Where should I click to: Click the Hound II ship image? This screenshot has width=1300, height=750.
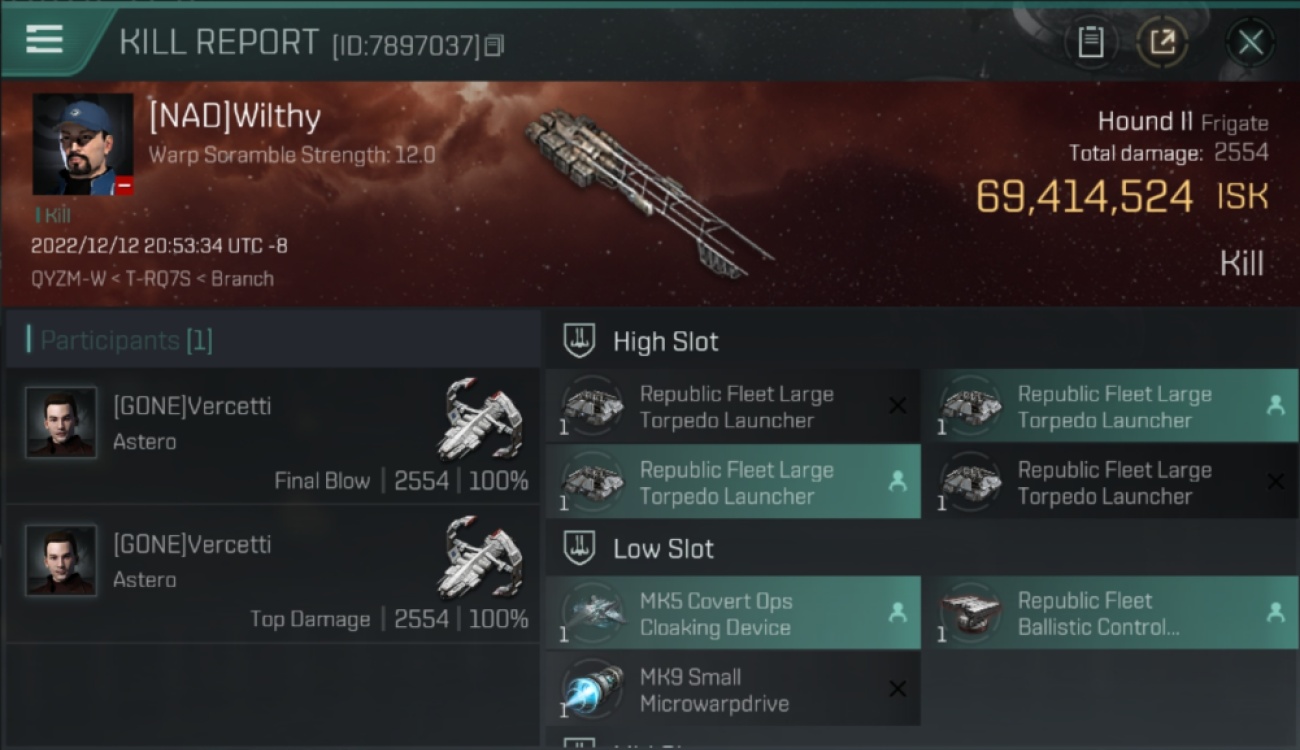(648, 190)
